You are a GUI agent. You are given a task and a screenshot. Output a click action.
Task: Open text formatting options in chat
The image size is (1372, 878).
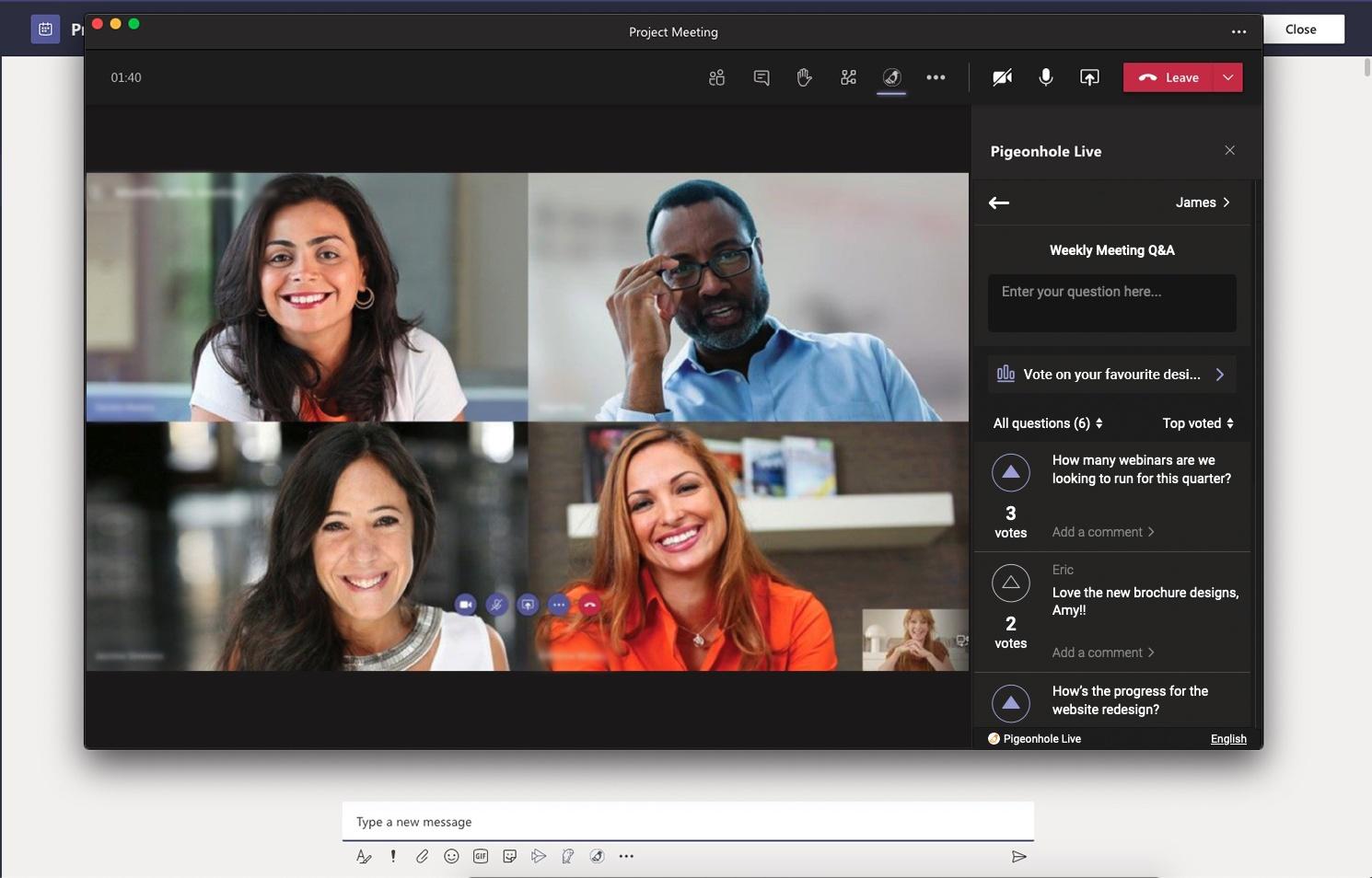(x=364, y=857)
